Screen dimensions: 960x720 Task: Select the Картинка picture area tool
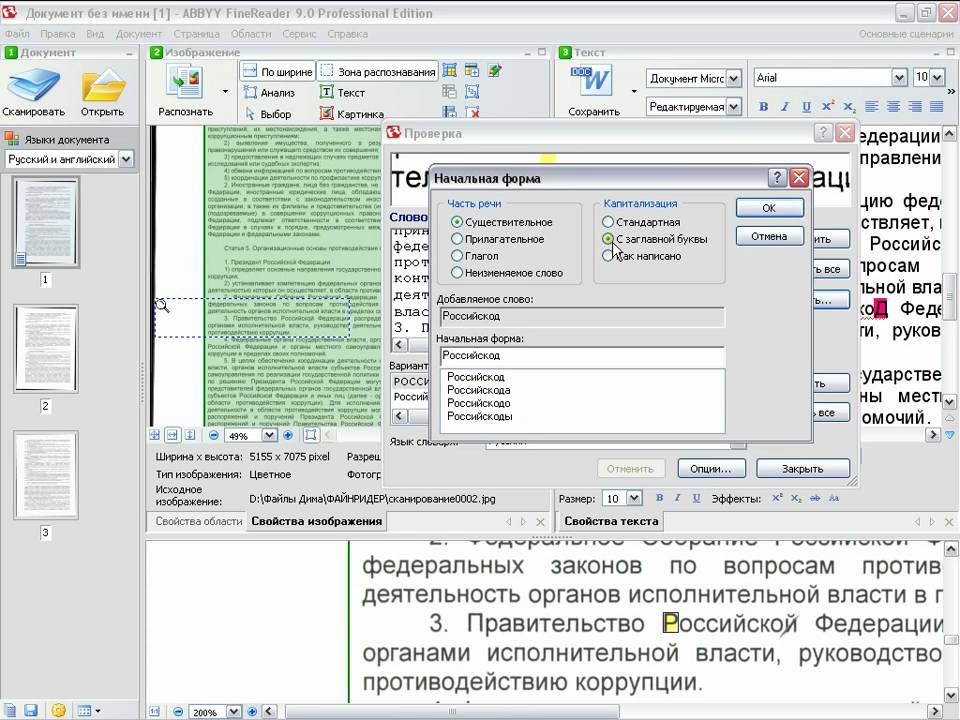[351, 114]
